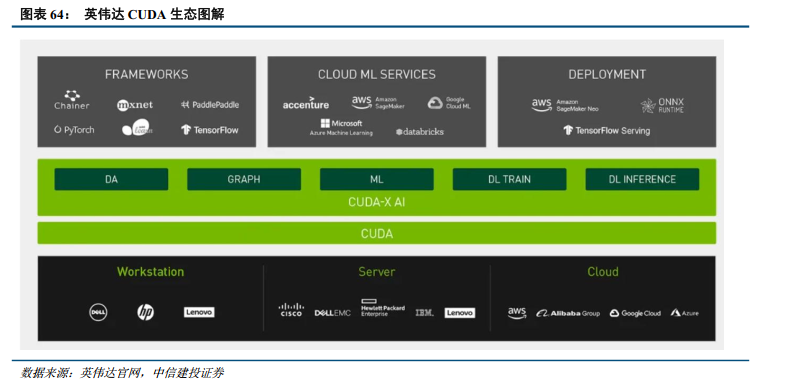Click the Cisco logo under Server
797x391 pixels.
pos(291,310)
